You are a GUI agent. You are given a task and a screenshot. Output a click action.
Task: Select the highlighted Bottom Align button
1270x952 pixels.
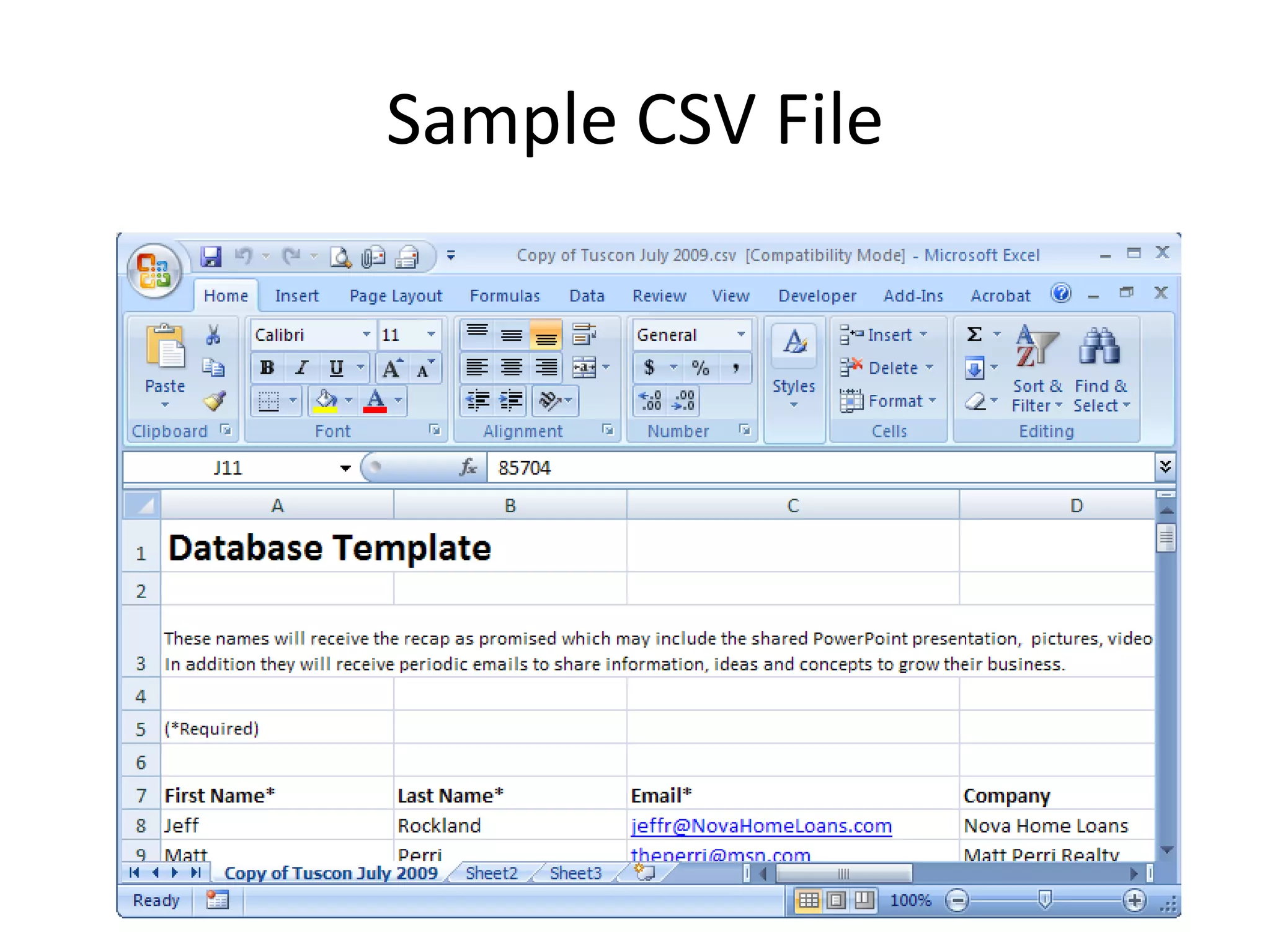[546, 335]
